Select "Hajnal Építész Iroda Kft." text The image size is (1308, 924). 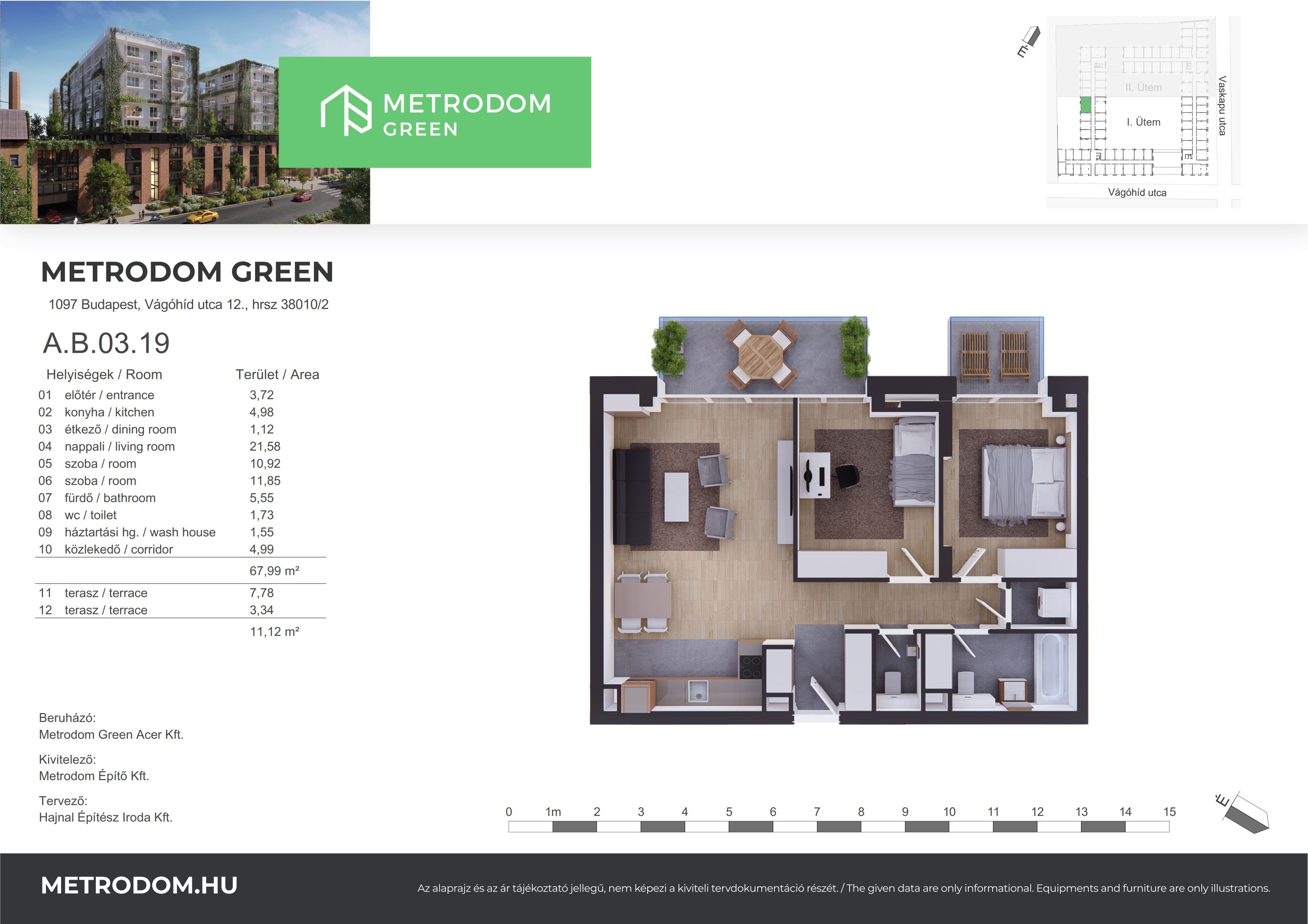106,817
